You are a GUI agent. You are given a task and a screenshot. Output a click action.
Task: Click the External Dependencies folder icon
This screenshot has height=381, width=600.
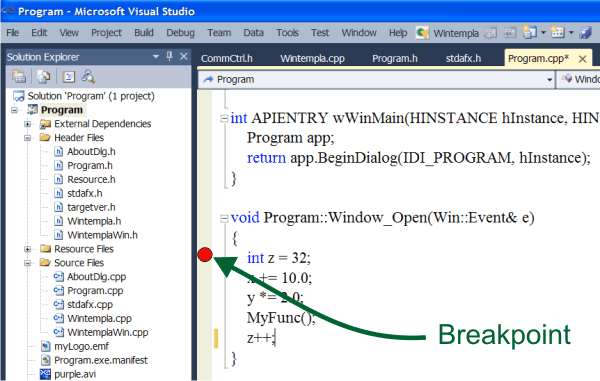[x=45, y=124]
